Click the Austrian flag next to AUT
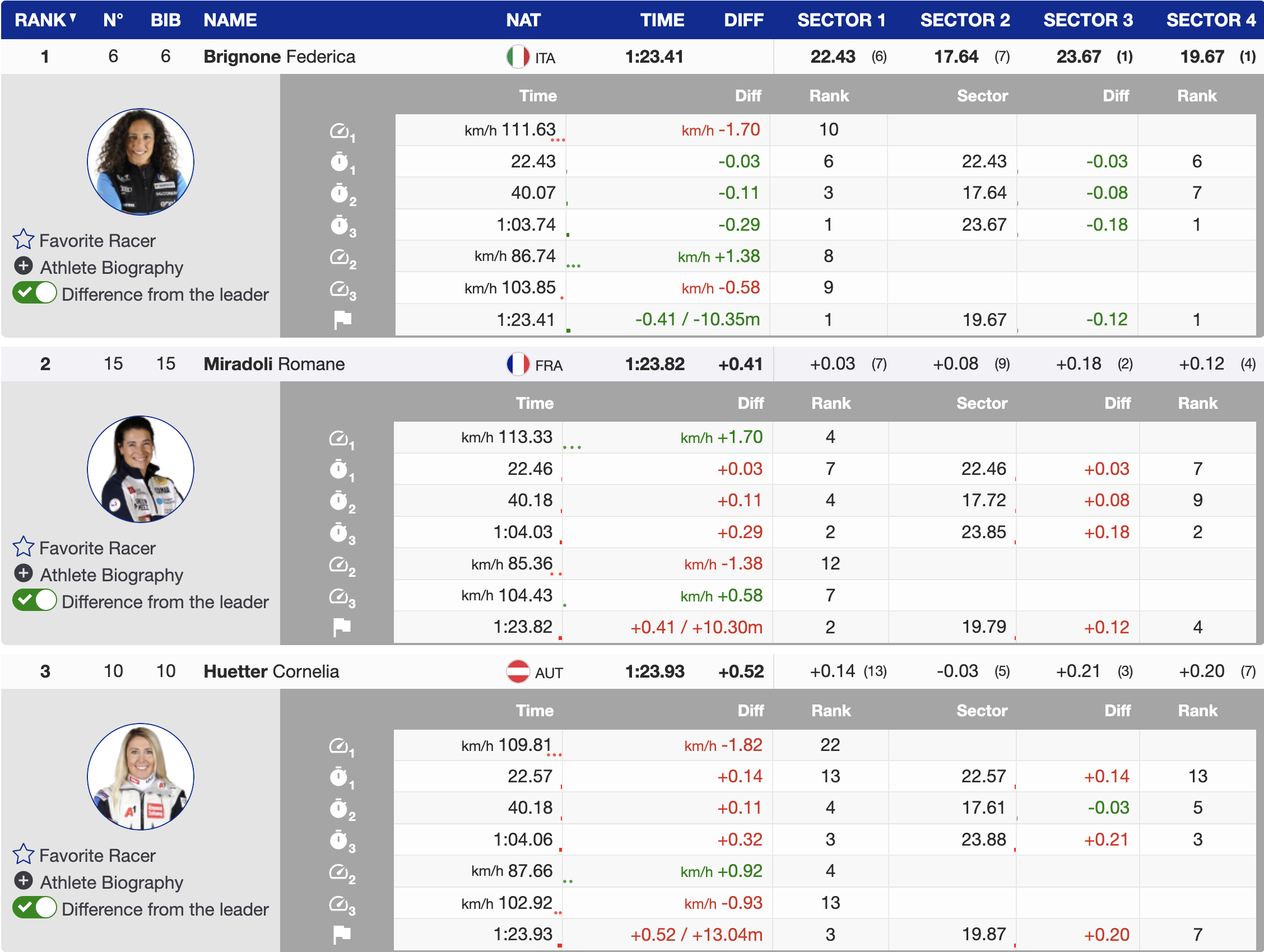 coord(518,671)
